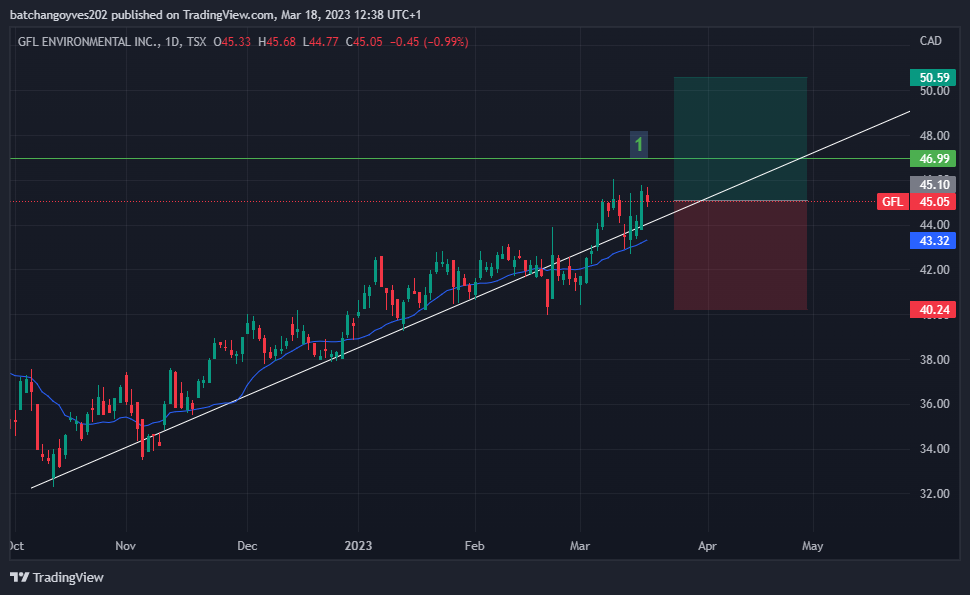Viewport: 970px width, 595px height.
Task: Click the 36.00 price axis tick
Action: pyautogui.click(x=934, y=404)
